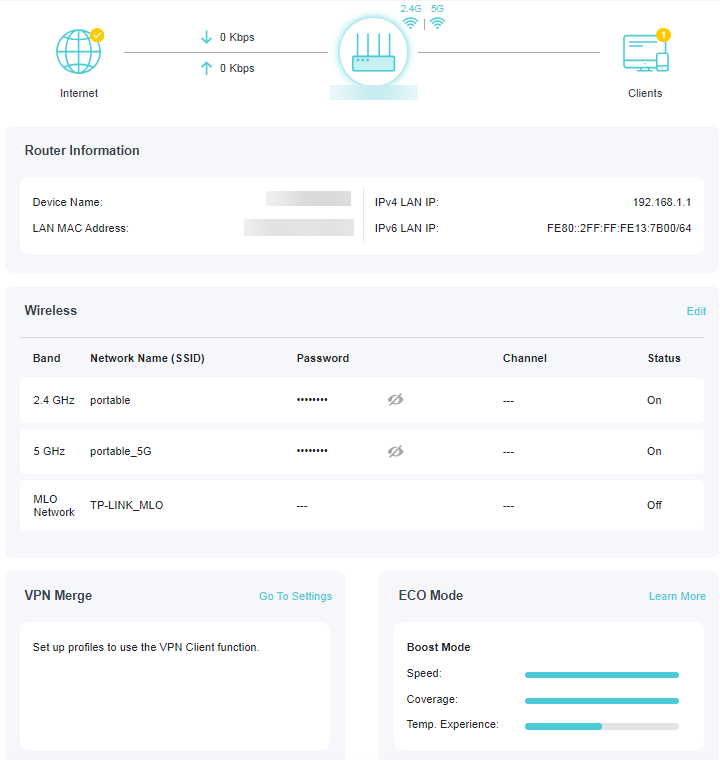Edit the Wireless settings
720x760 pixels.
coord(696,311)
